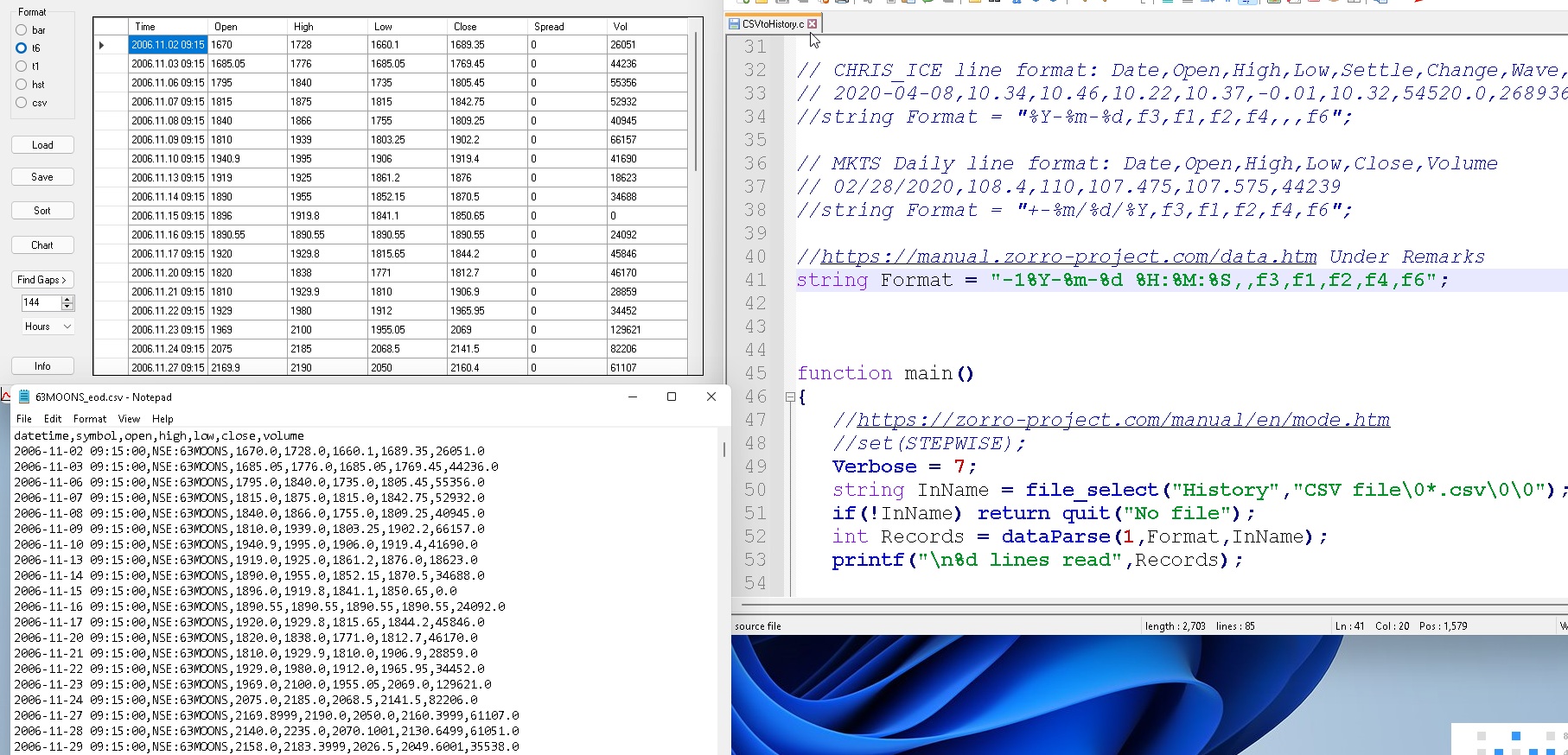Switch to the CSVtoHistory.c tab

tap(772, 24)
